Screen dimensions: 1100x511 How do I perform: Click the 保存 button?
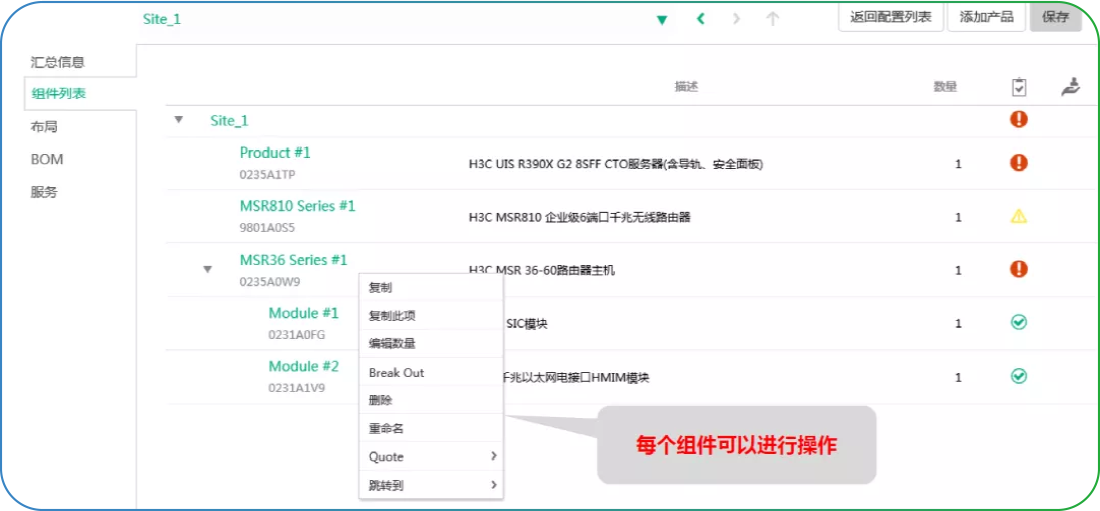1055,18
